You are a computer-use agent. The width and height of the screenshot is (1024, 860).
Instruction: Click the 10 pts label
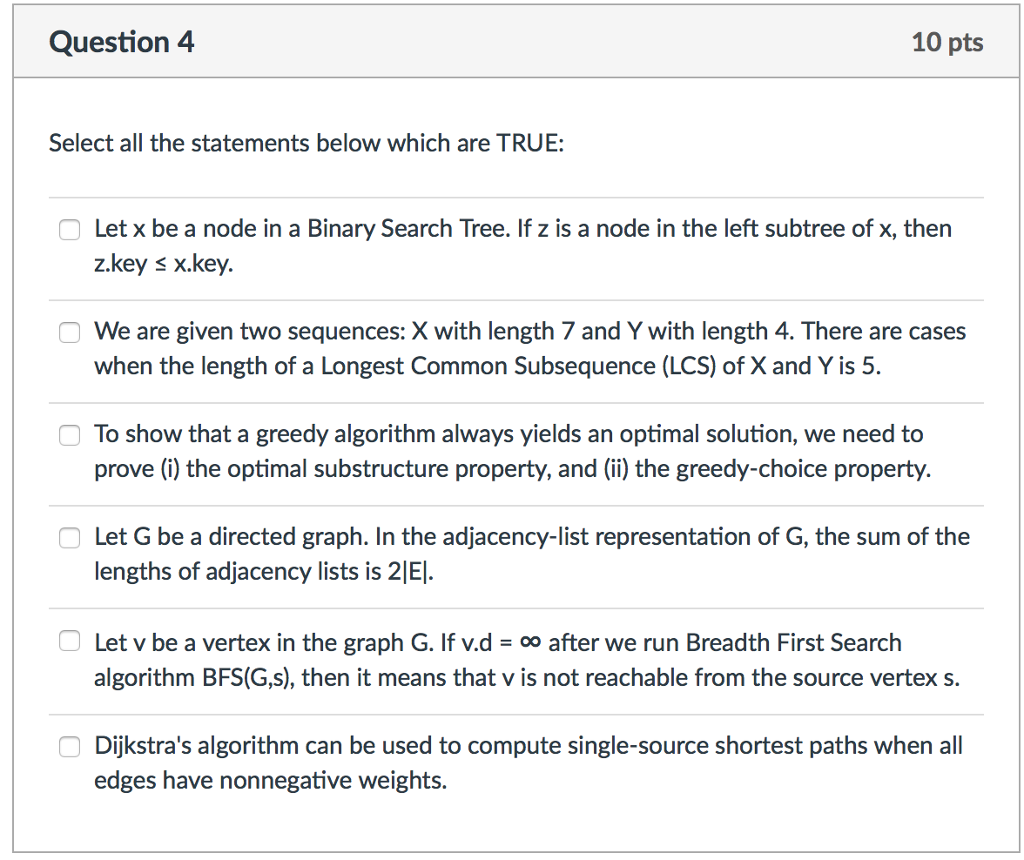point(947,42)
